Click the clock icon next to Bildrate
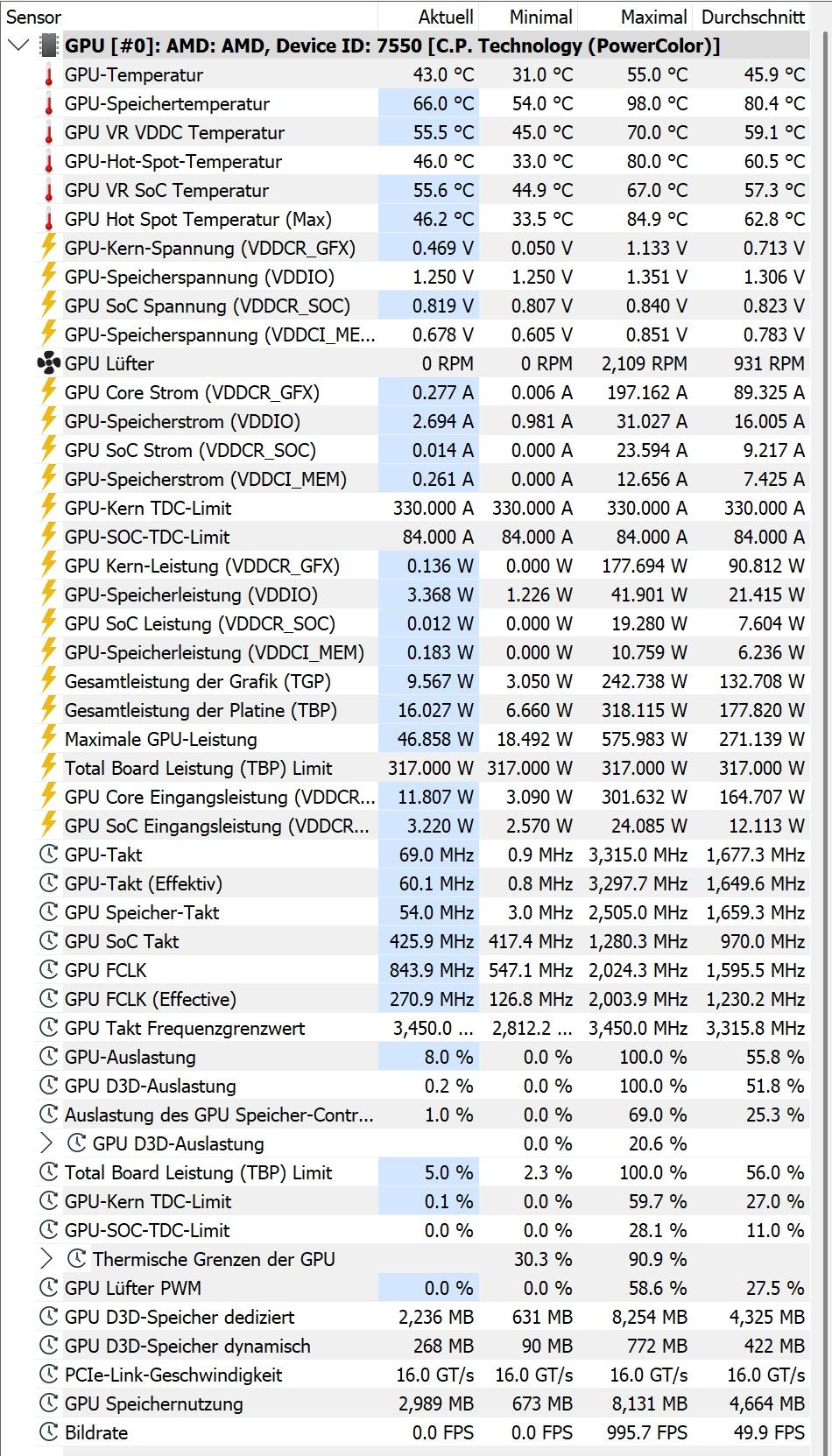The height and width of the screenshot is (1456, 832). click(49, 1432)
